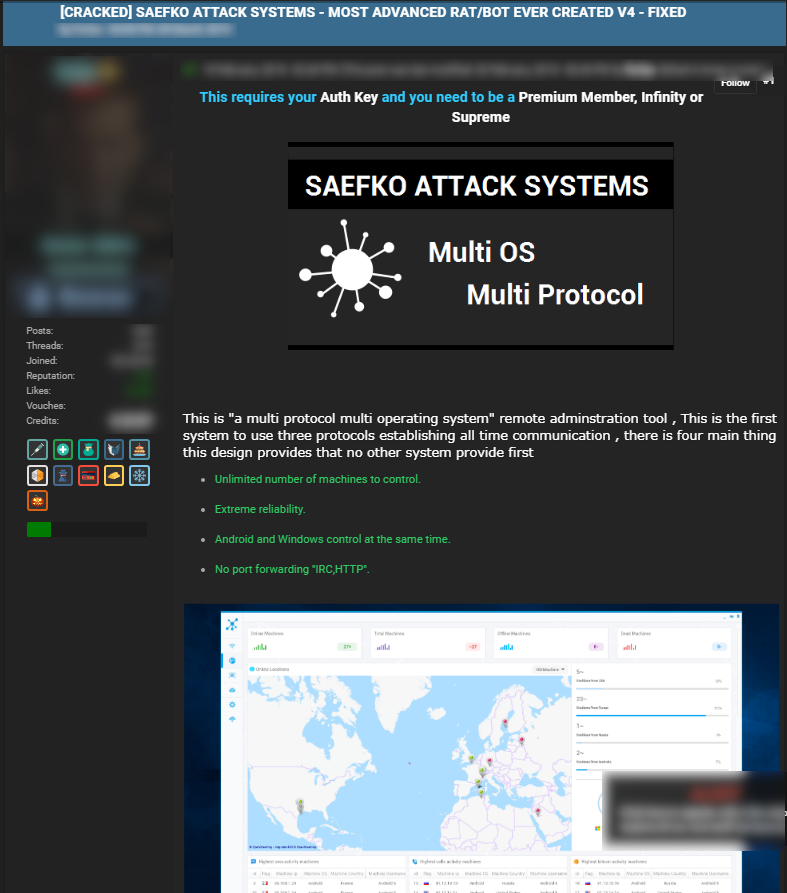Click the green reputation progress bar
The image size is (787, 893).
(x=86, y=530)
